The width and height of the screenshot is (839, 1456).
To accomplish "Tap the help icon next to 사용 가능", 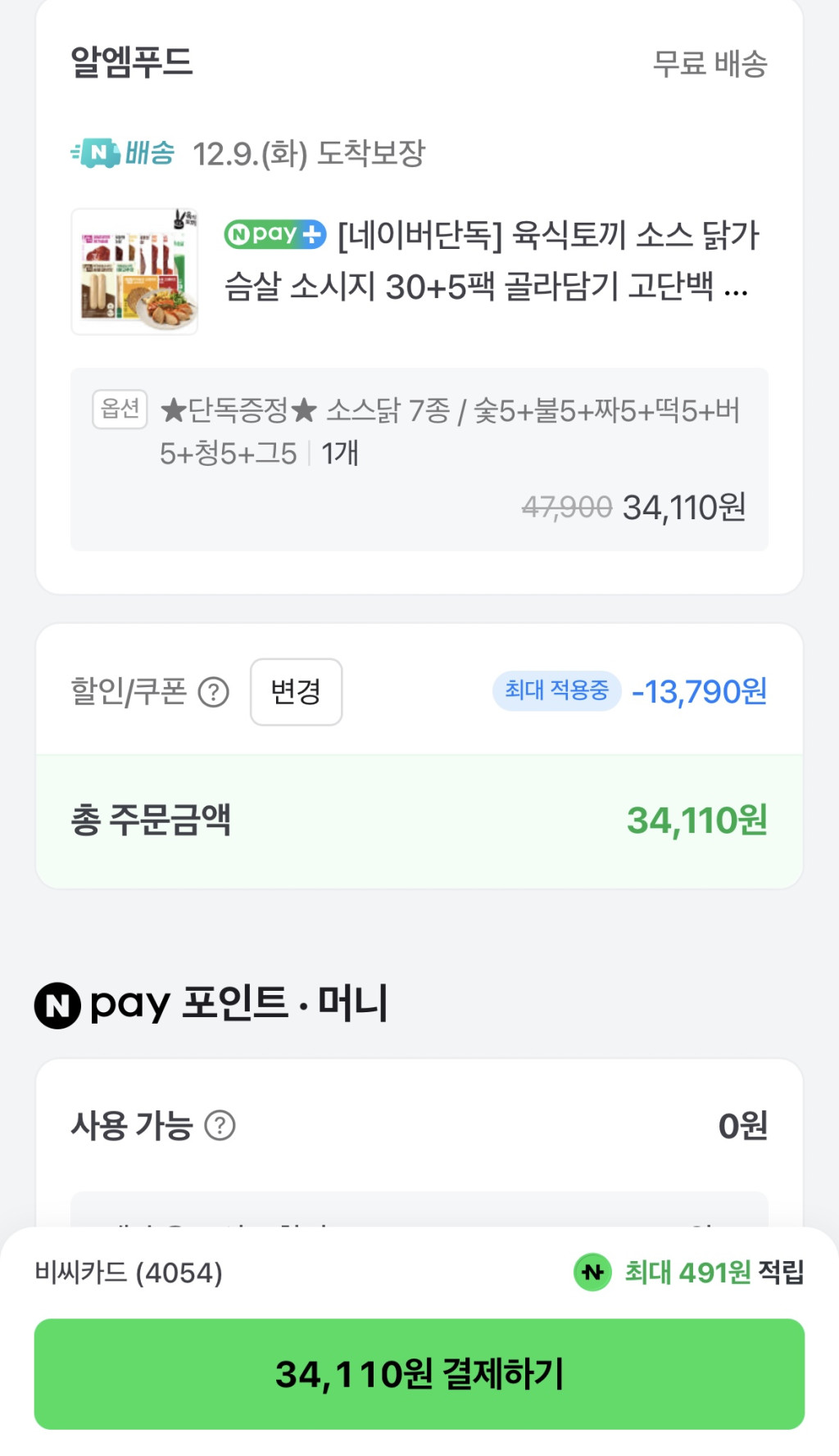I will [x=220, y=1126].
